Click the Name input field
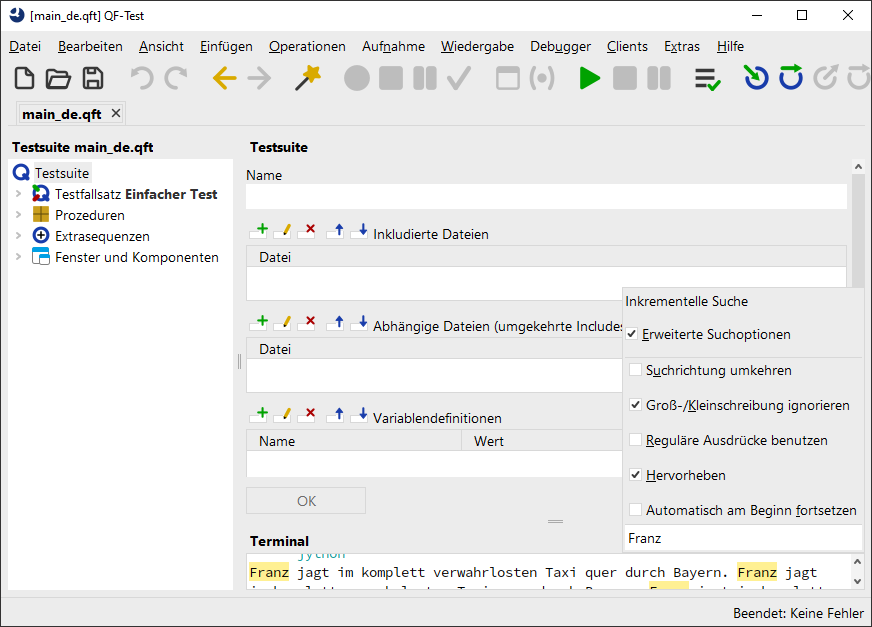This screenshot has width=872, height=627. [546, 197]
